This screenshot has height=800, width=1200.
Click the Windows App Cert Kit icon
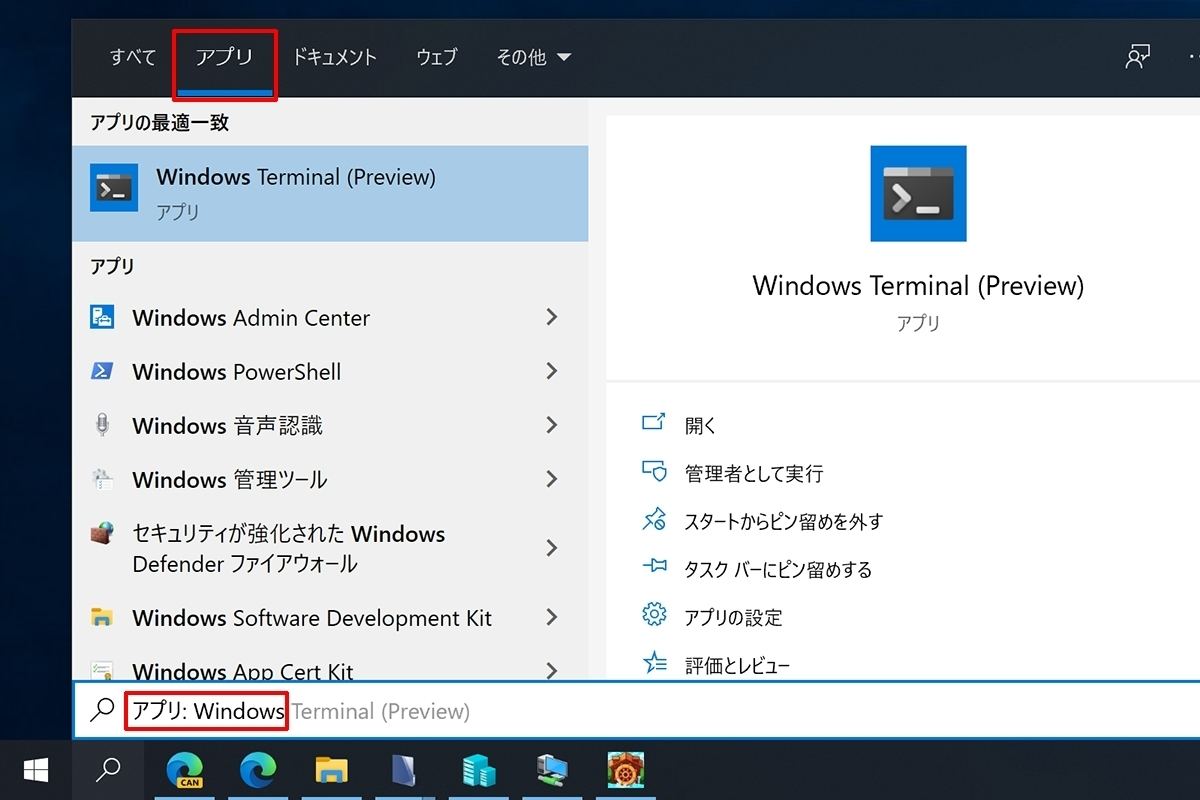coord(101,669)
